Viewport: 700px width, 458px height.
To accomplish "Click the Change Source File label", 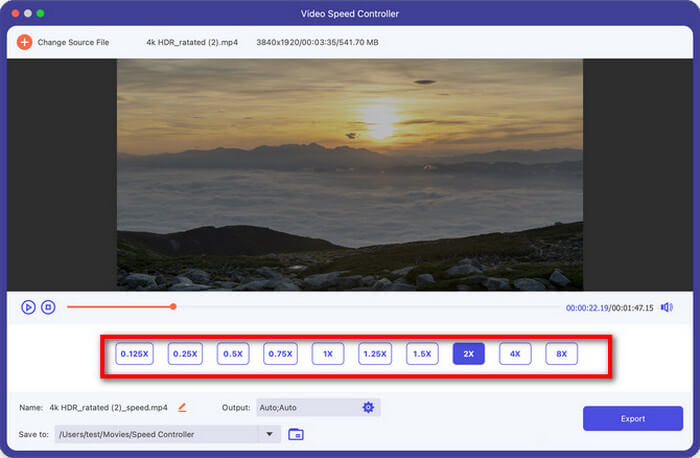I will tap(73, 42).
